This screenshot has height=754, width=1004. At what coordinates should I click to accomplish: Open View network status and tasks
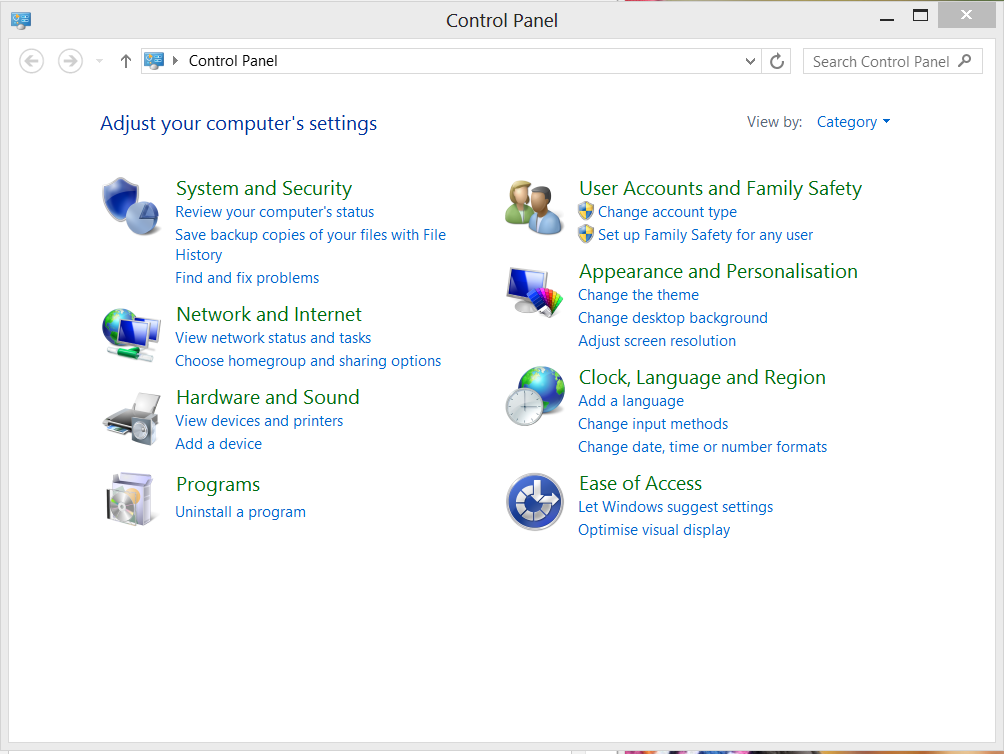[273, 338]
